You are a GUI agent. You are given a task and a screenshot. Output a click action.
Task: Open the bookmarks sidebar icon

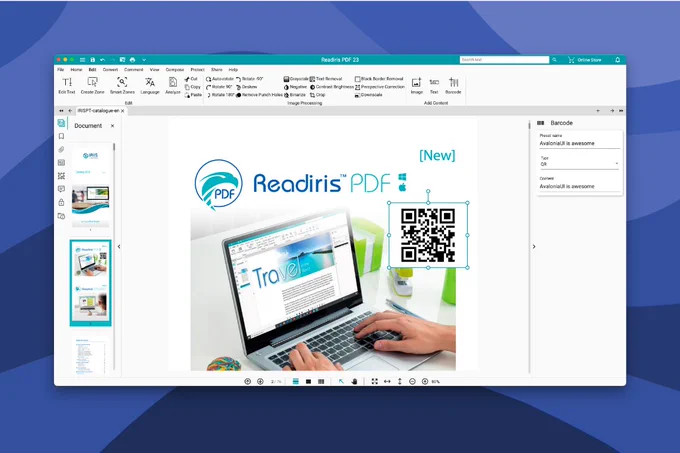coord(61,136)
